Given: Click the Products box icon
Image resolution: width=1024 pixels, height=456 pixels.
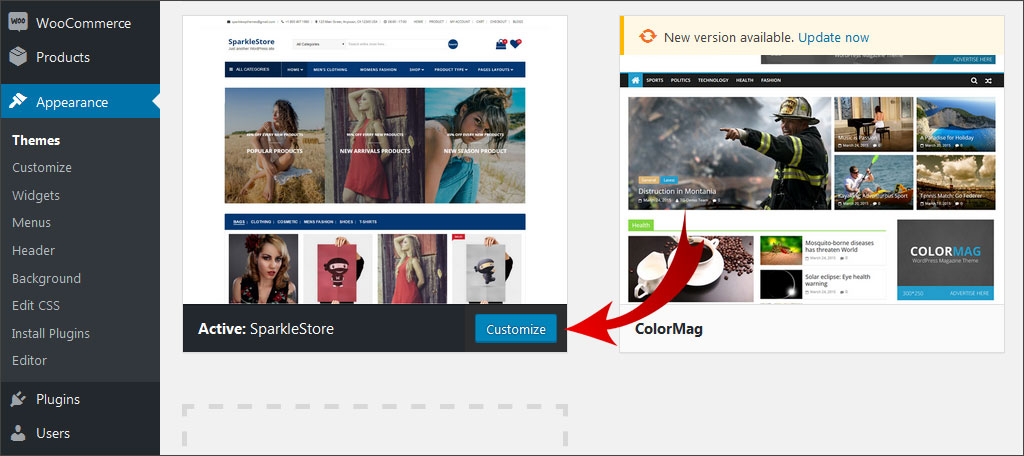Looking at the screenshot, I should point(18,57).
